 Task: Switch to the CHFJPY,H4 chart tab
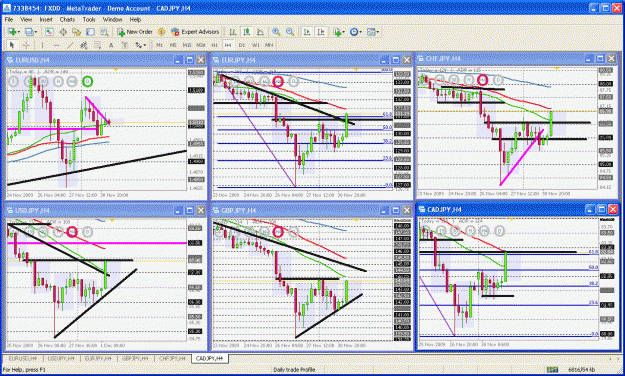[x=173, y=358]
